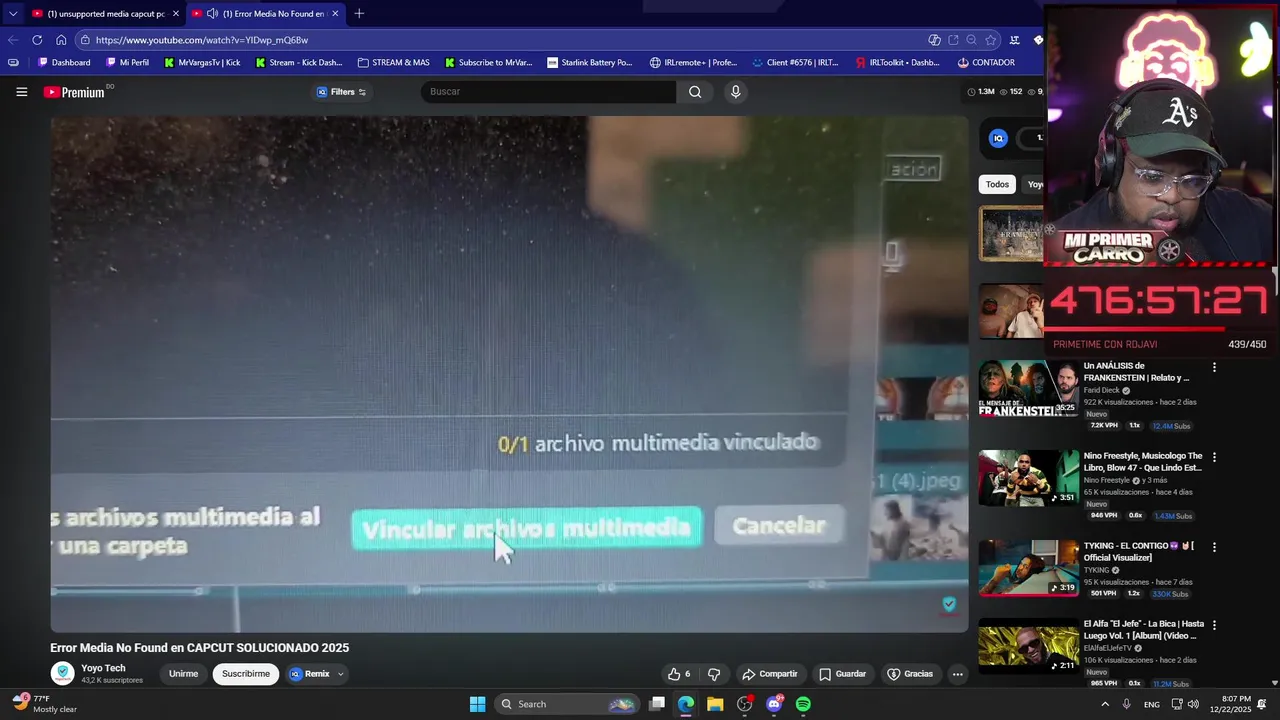Open more actions ellipsis under the video
The height and width of the screenshot is (720, 1280).
click(x=957, y=674)
